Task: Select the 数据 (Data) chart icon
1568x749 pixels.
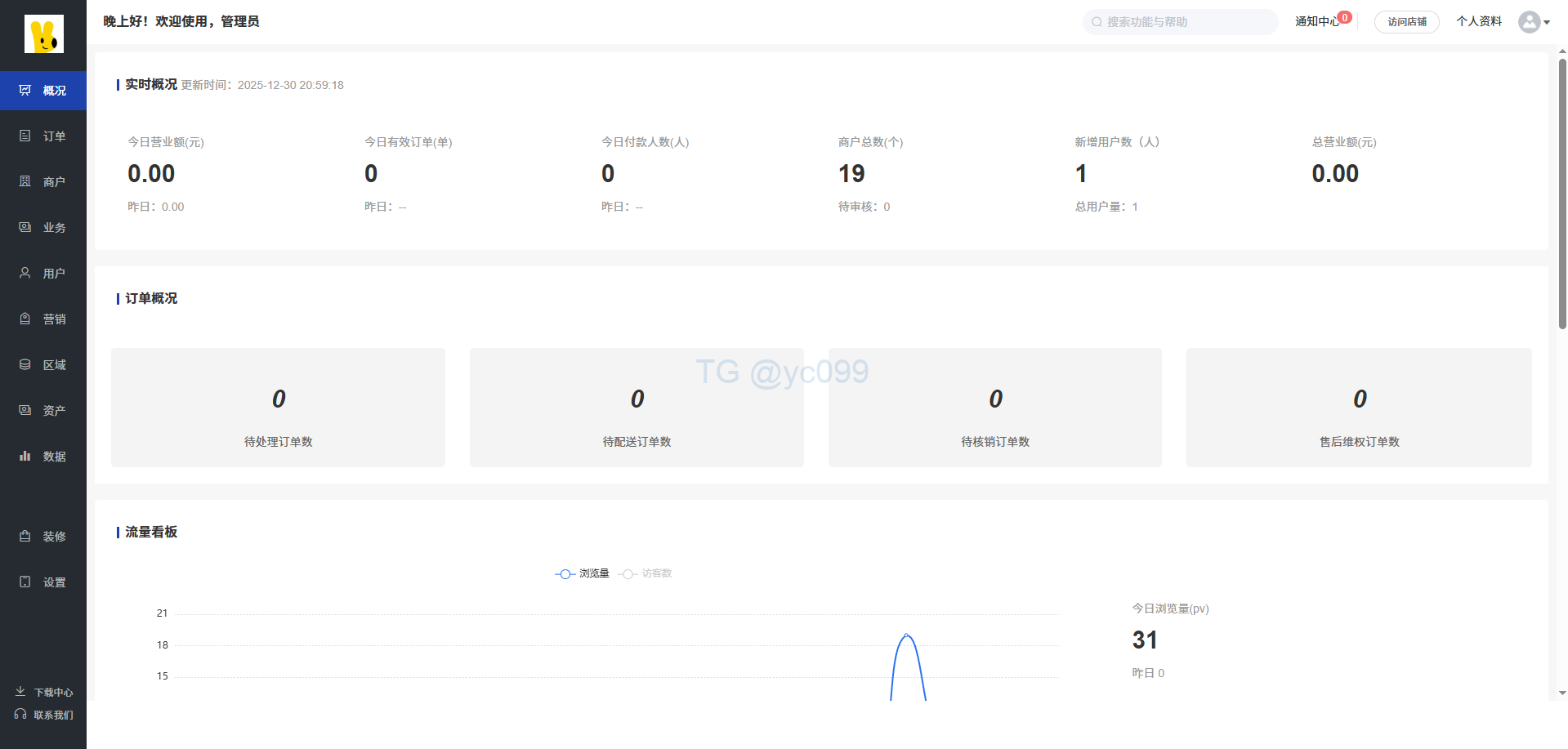Action: (25, 456)
